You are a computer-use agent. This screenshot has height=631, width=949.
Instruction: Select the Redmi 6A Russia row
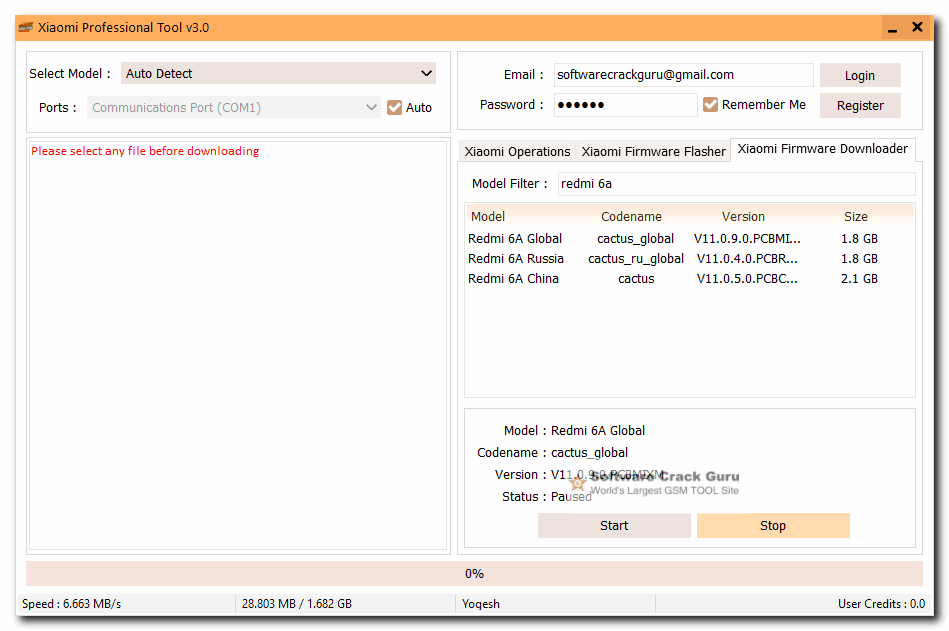tap(689, 258)
